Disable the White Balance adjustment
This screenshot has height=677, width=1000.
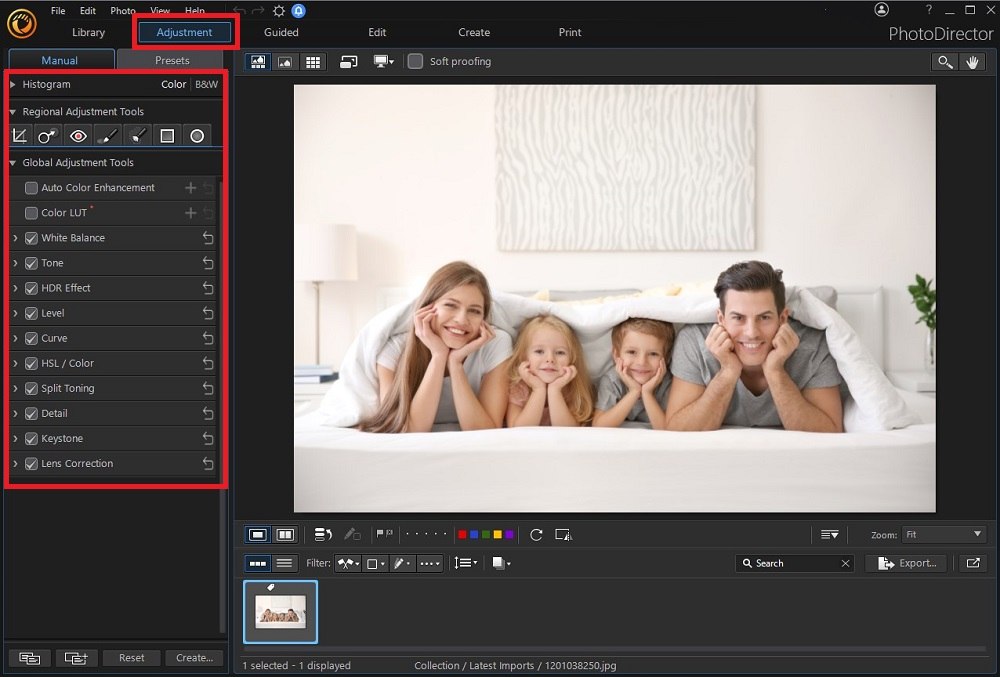tap(32, 238)
